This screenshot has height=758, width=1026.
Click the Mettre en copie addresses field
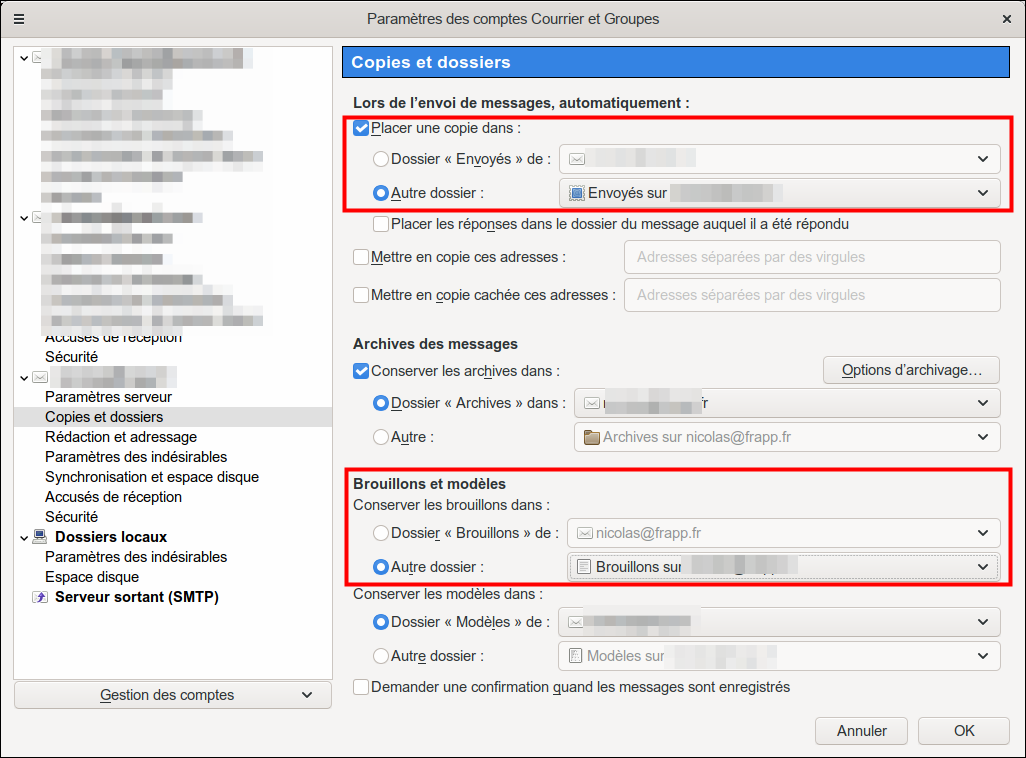pyautogui.click(x=812, y=257)
